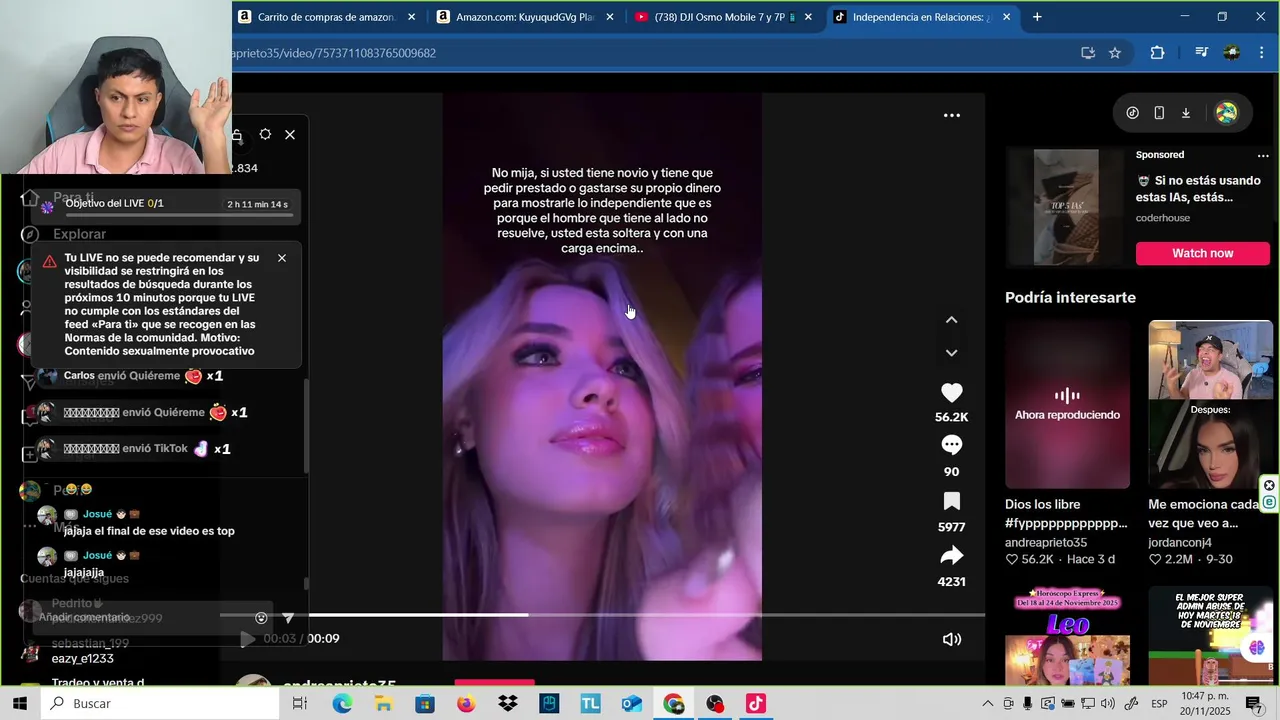Viewport: 1280px width, 720px height.
Task: Close the Independencia en Relaciones tab
Action: [1006, 17]
